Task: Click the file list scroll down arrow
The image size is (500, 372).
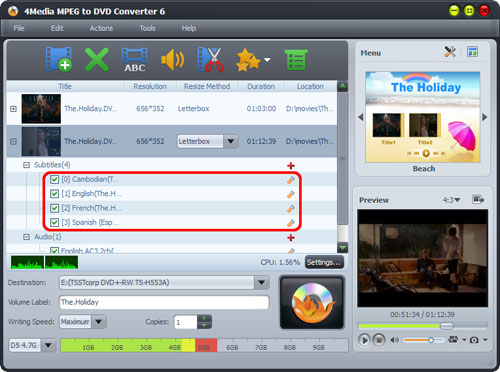Action: pyautogui.click(x=342, y=248)
